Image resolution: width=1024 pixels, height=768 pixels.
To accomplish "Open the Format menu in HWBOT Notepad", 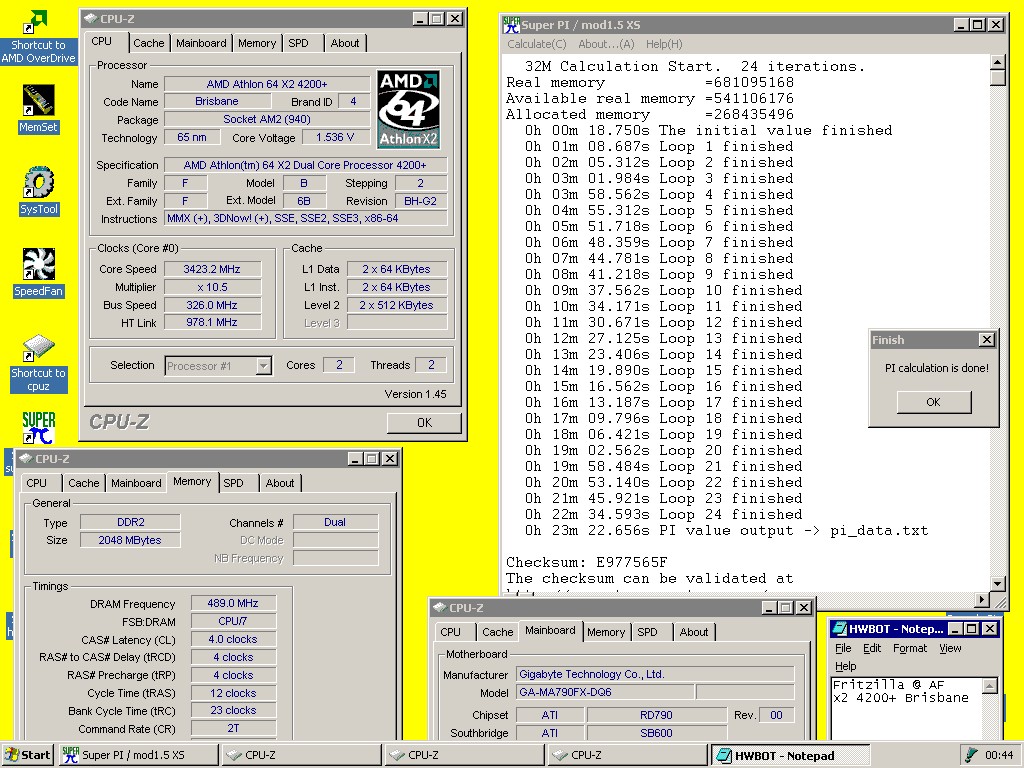I will (x=910, y=648).
